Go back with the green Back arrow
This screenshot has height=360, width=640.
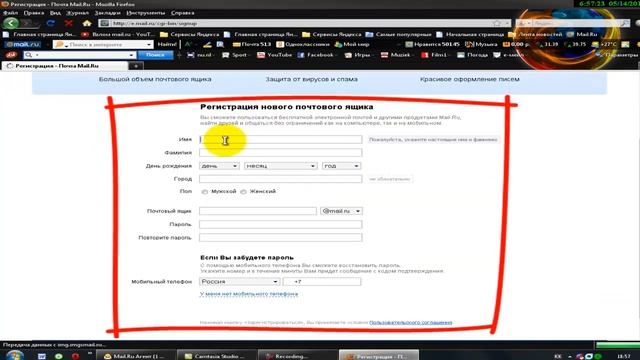tap(11, 24)
